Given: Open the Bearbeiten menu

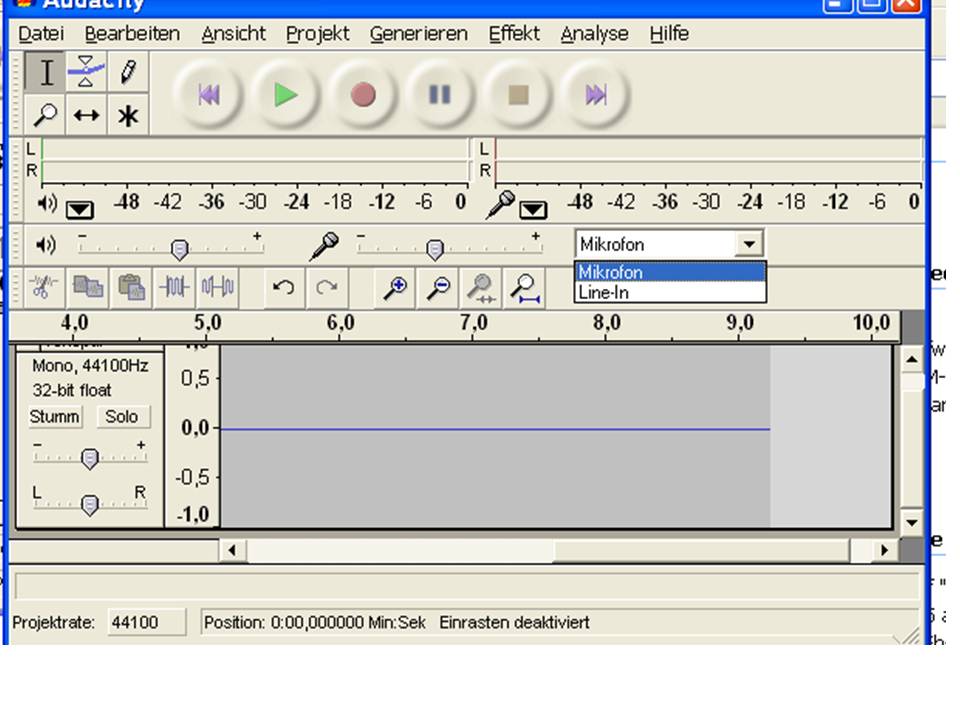Looking at the screenshot, I should point(132,34).
